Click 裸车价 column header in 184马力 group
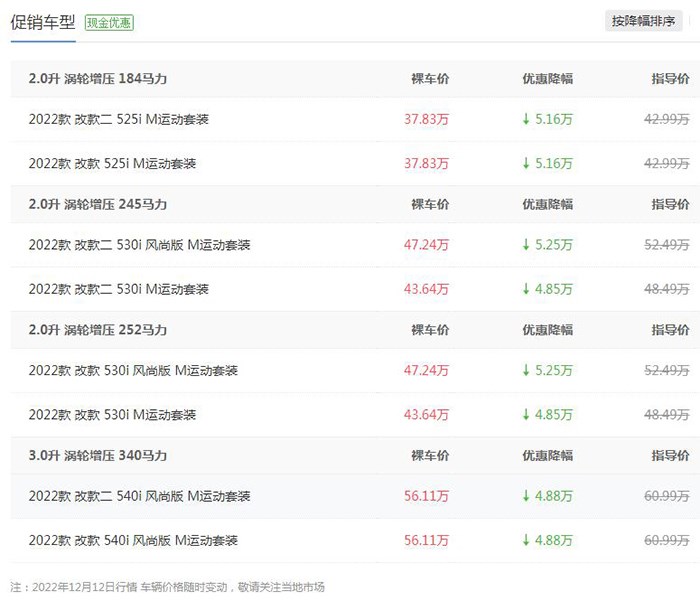 (430, 79)
